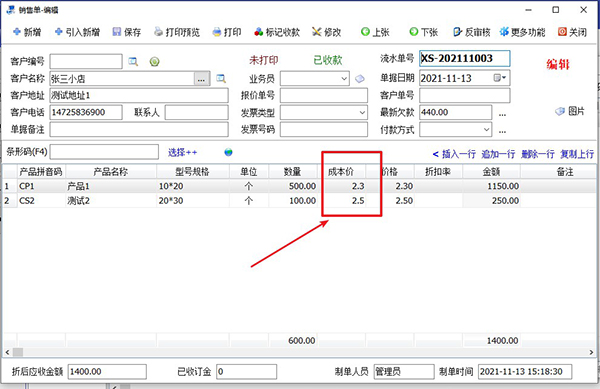Click the 折后应收金额 field
The height and width of the screenshot is (389, 600).
click(x=107, y=371)
